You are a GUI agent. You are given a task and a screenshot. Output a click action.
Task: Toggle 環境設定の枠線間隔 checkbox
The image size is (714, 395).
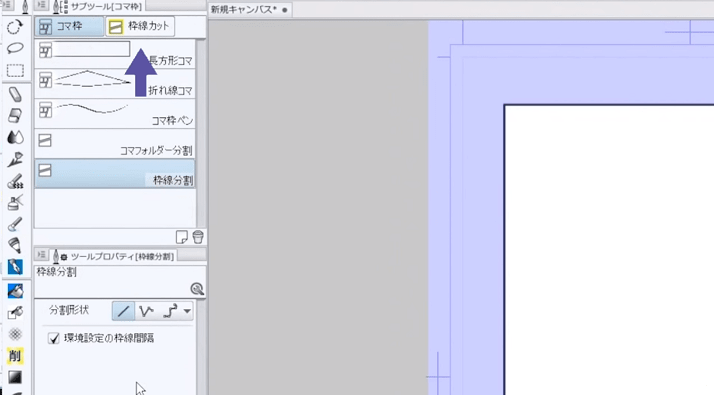click(x=54, y=339)
